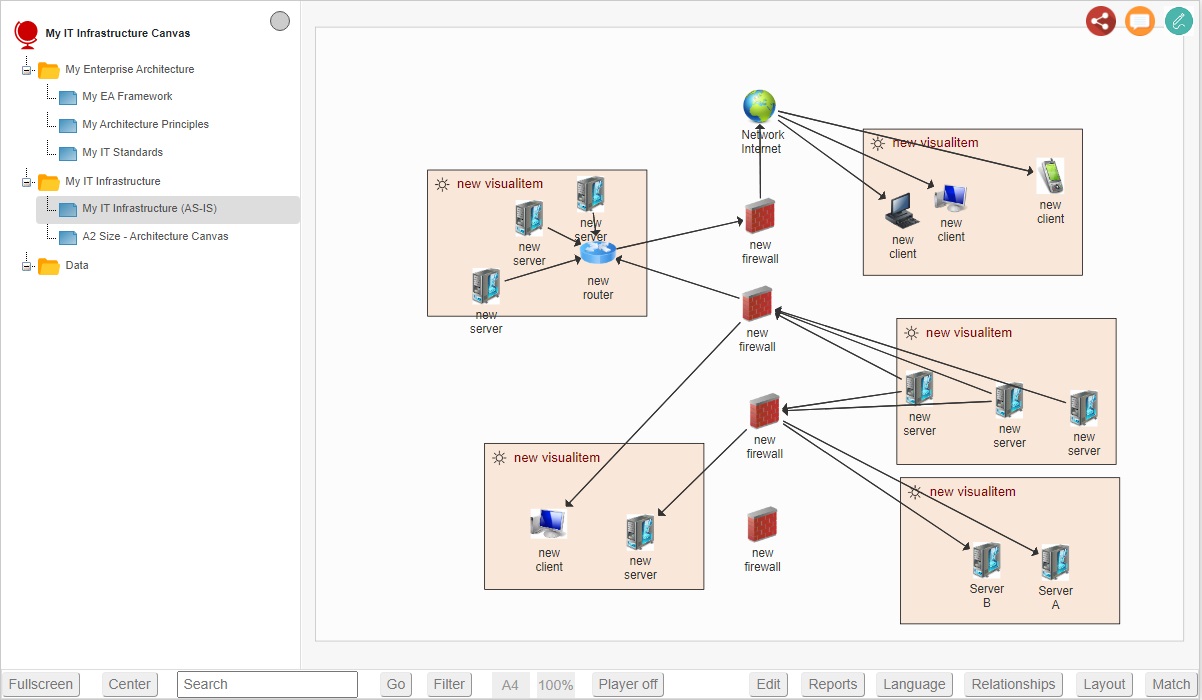Select the topmost server in router group

click(590, 193)
